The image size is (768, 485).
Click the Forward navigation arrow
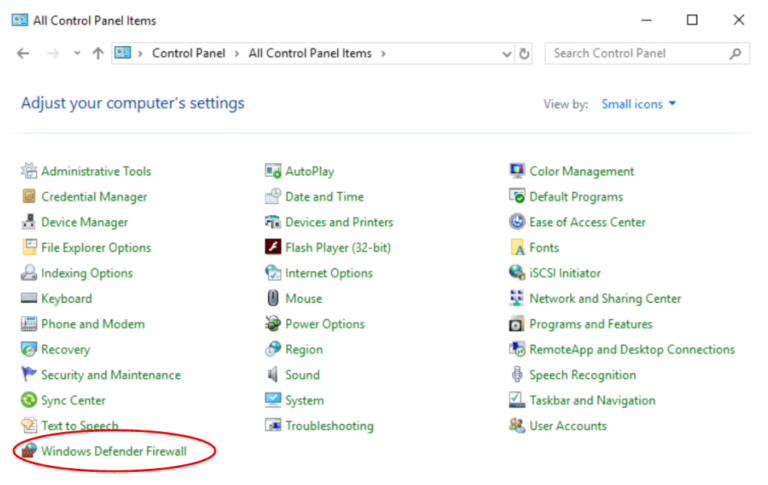(x=53, y=53)
